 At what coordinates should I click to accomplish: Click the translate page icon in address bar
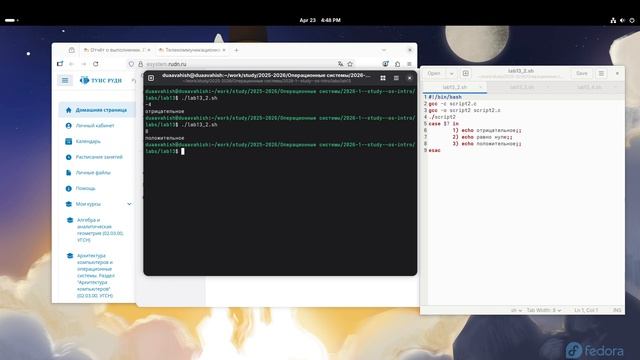tap(340, 64)
